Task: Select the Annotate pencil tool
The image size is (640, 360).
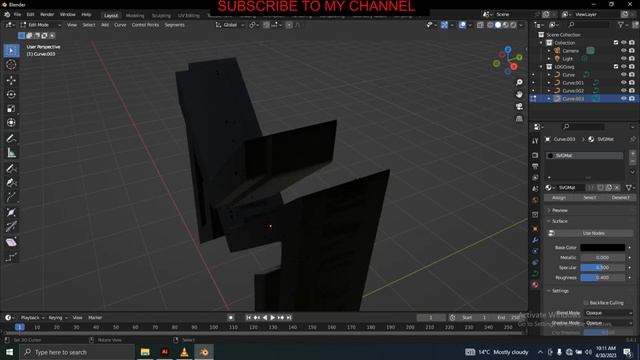Action: (x=11, y=138)
